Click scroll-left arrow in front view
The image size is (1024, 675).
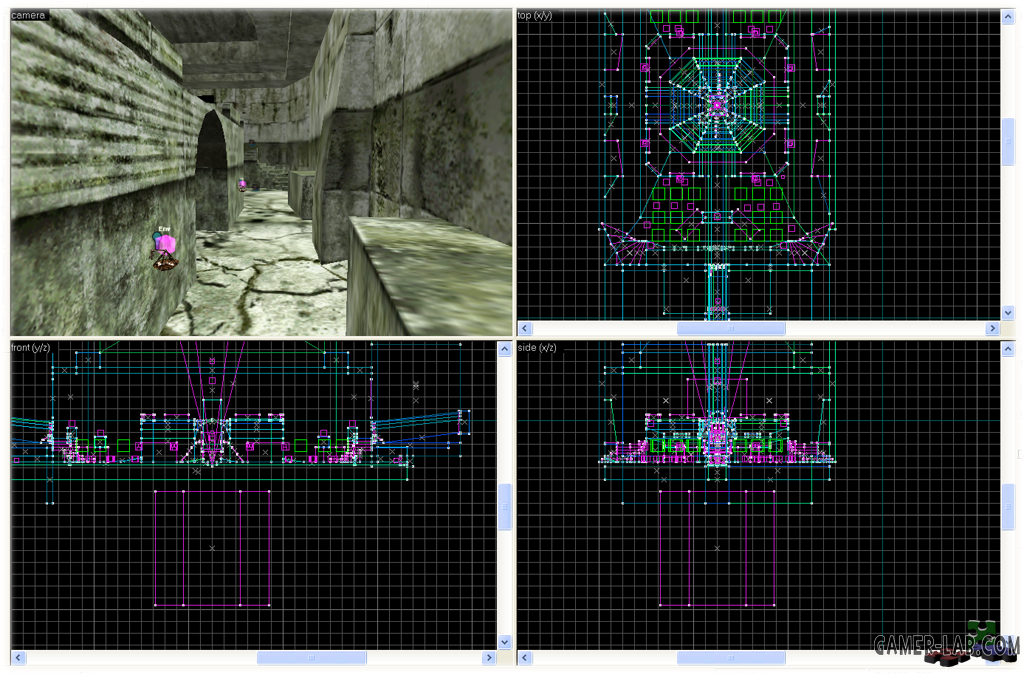click(x=18, y=657)
